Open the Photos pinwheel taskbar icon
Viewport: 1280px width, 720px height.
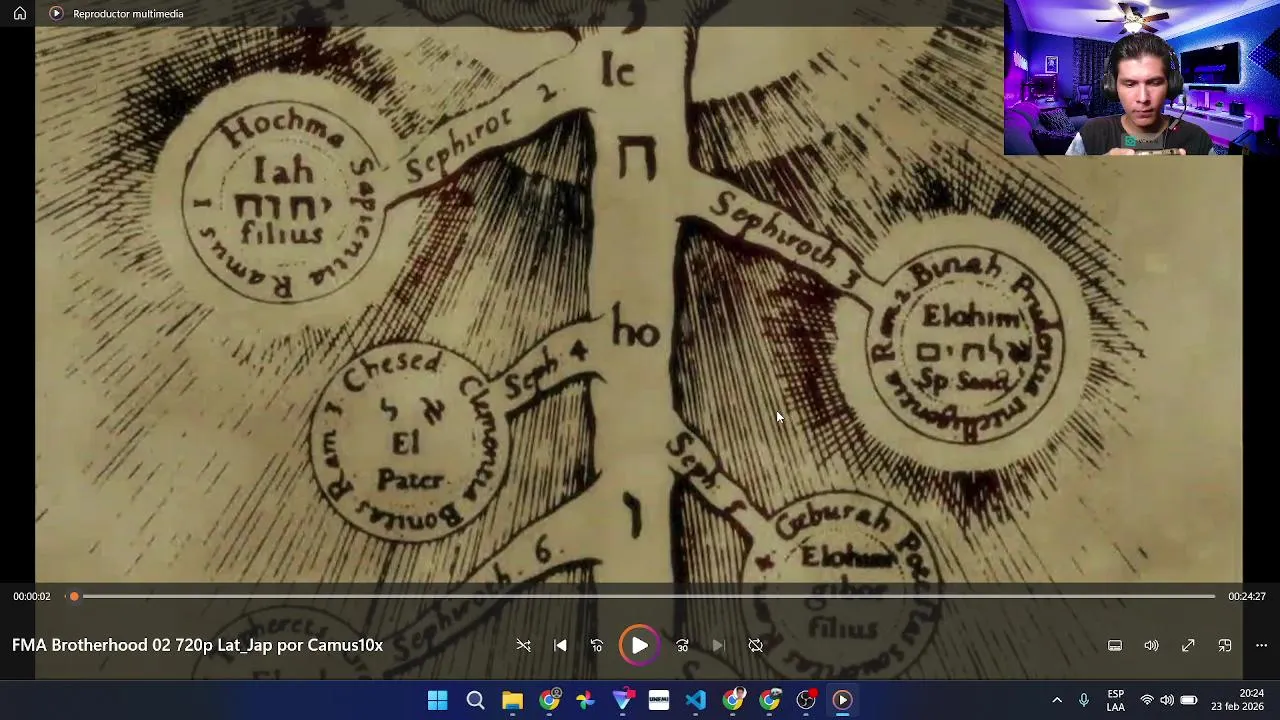[x=585, y=700]
